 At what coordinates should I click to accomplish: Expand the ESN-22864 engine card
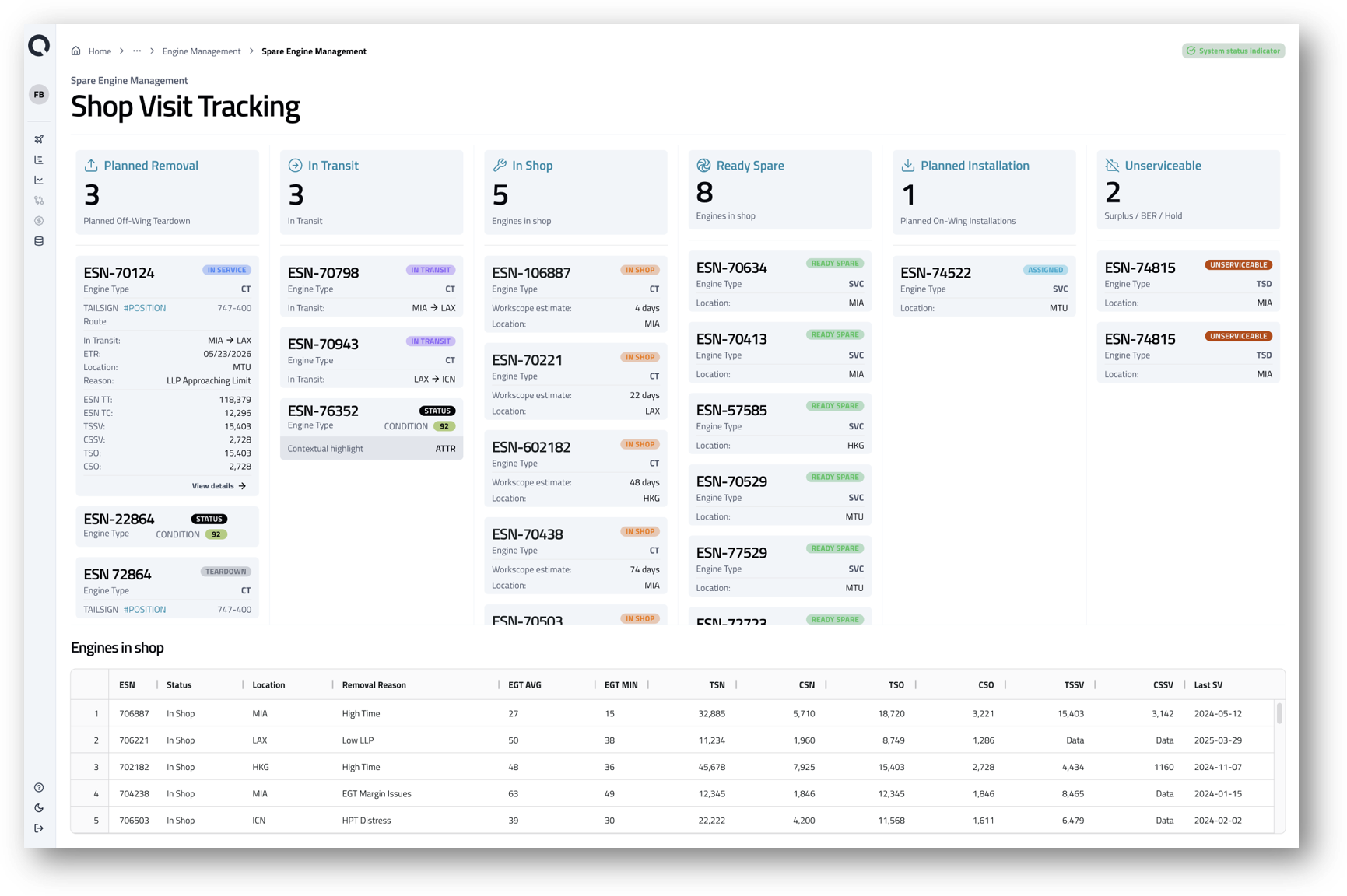[167, 526]
